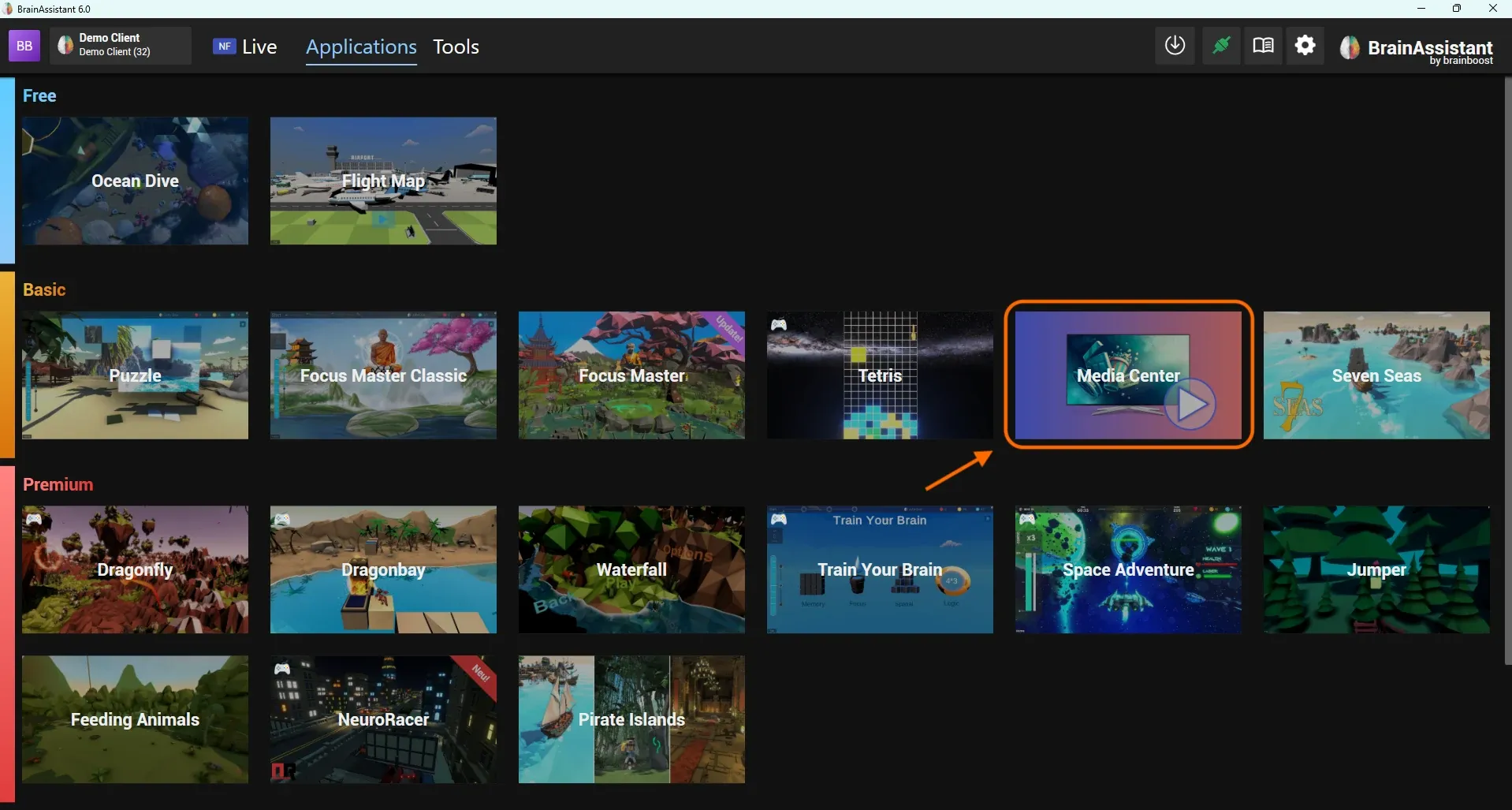Viewport: 1512px width, 810px height.
Task: Start the Feeding Animals application
Action: click(135, 719)
